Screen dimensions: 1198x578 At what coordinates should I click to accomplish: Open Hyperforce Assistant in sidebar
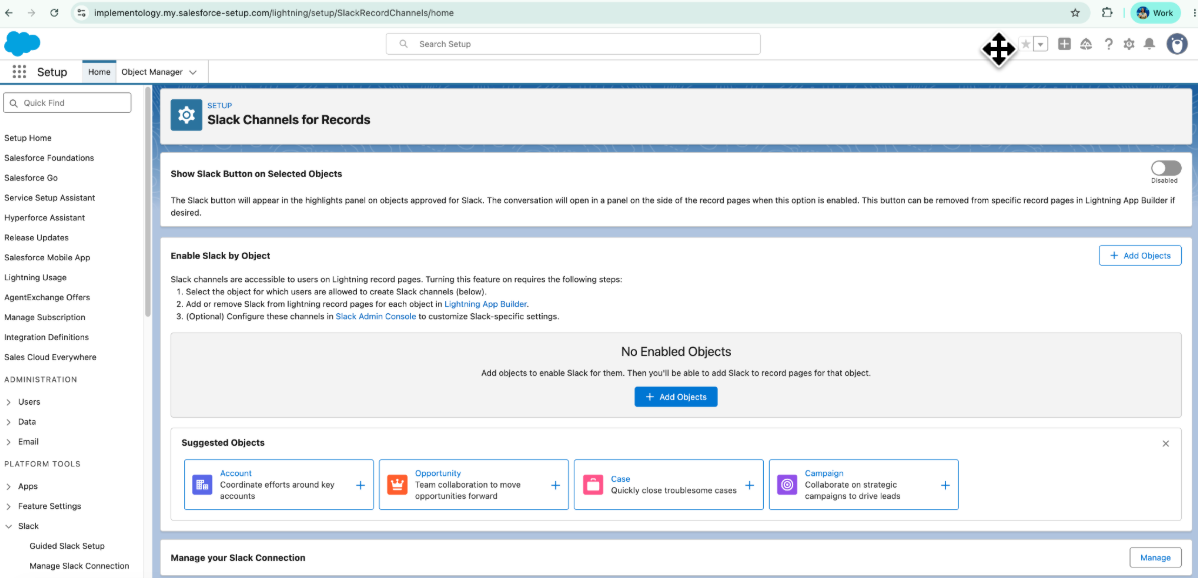44,218
